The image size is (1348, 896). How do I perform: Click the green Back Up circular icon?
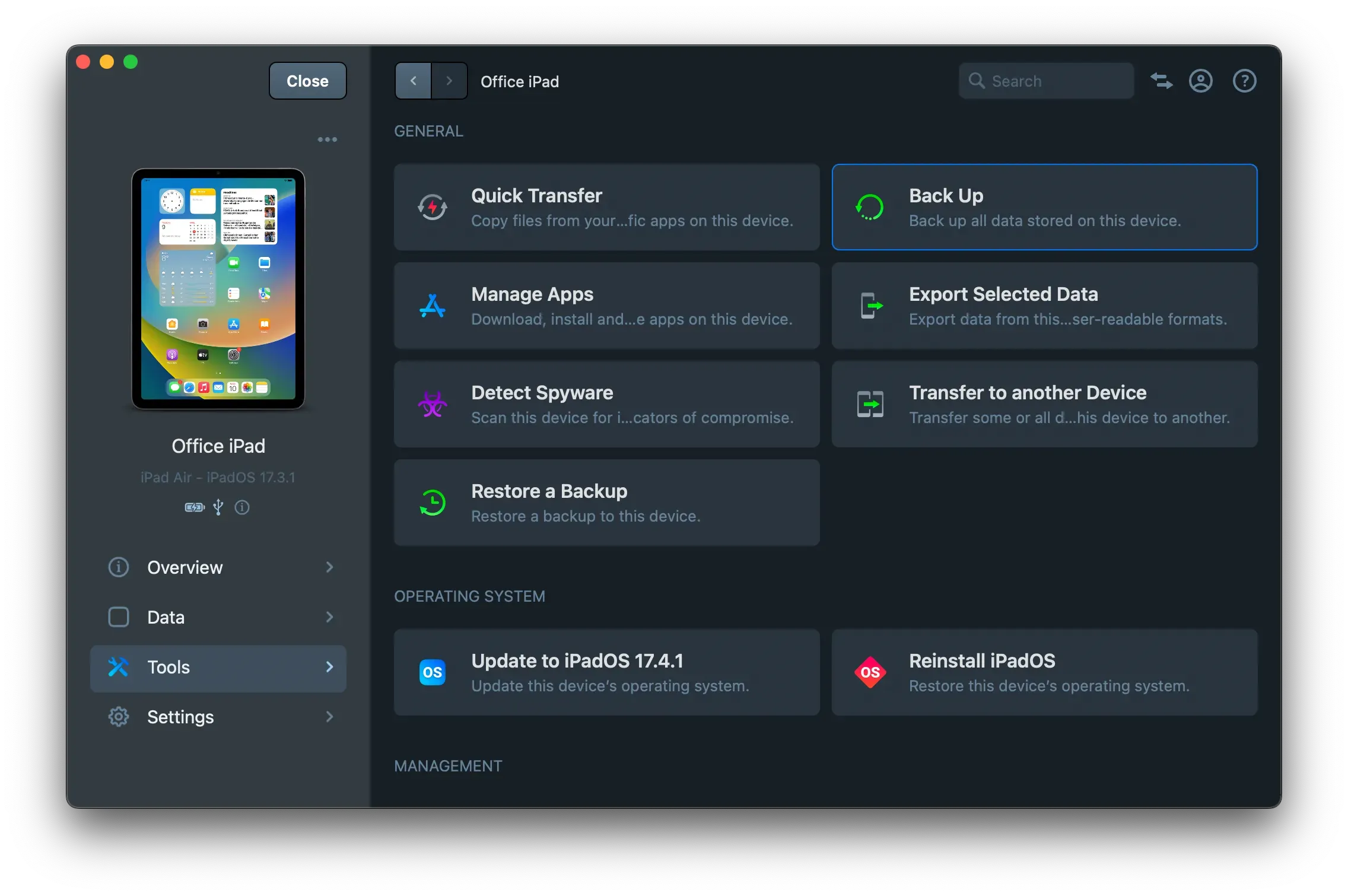pos(870,208)
